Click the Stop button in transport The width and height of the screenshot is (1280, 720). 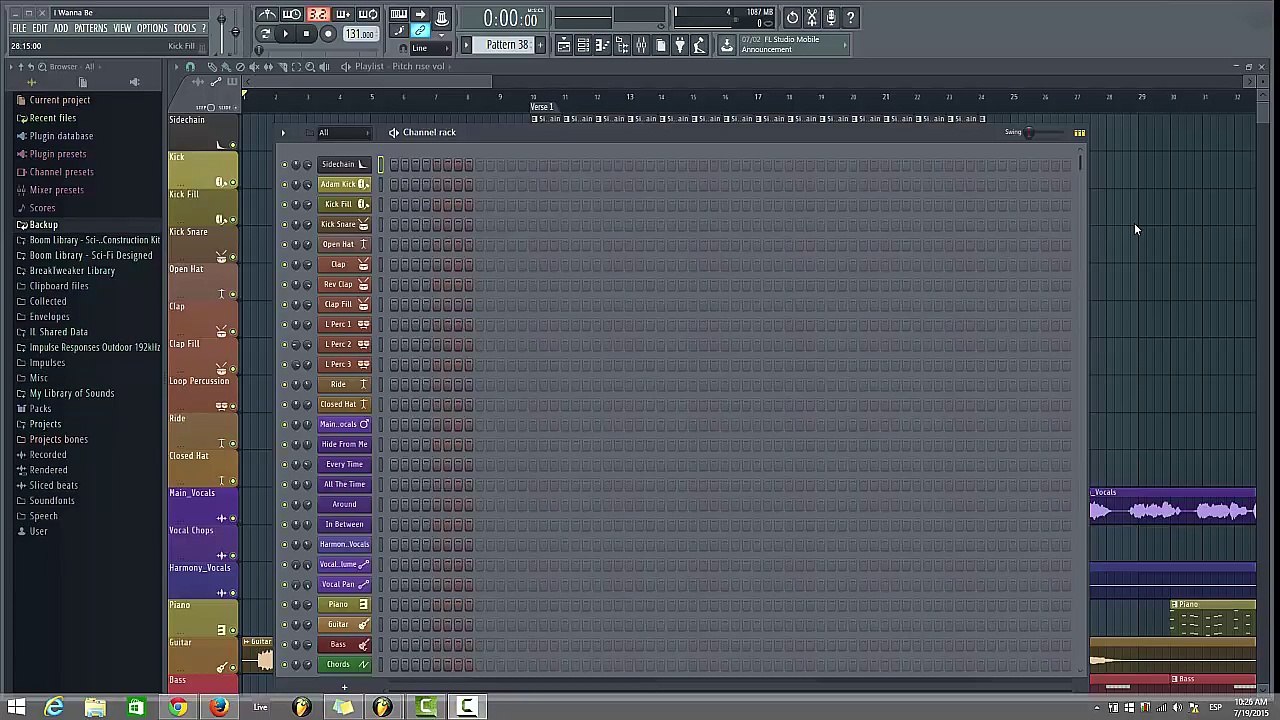tap(306, 34)
